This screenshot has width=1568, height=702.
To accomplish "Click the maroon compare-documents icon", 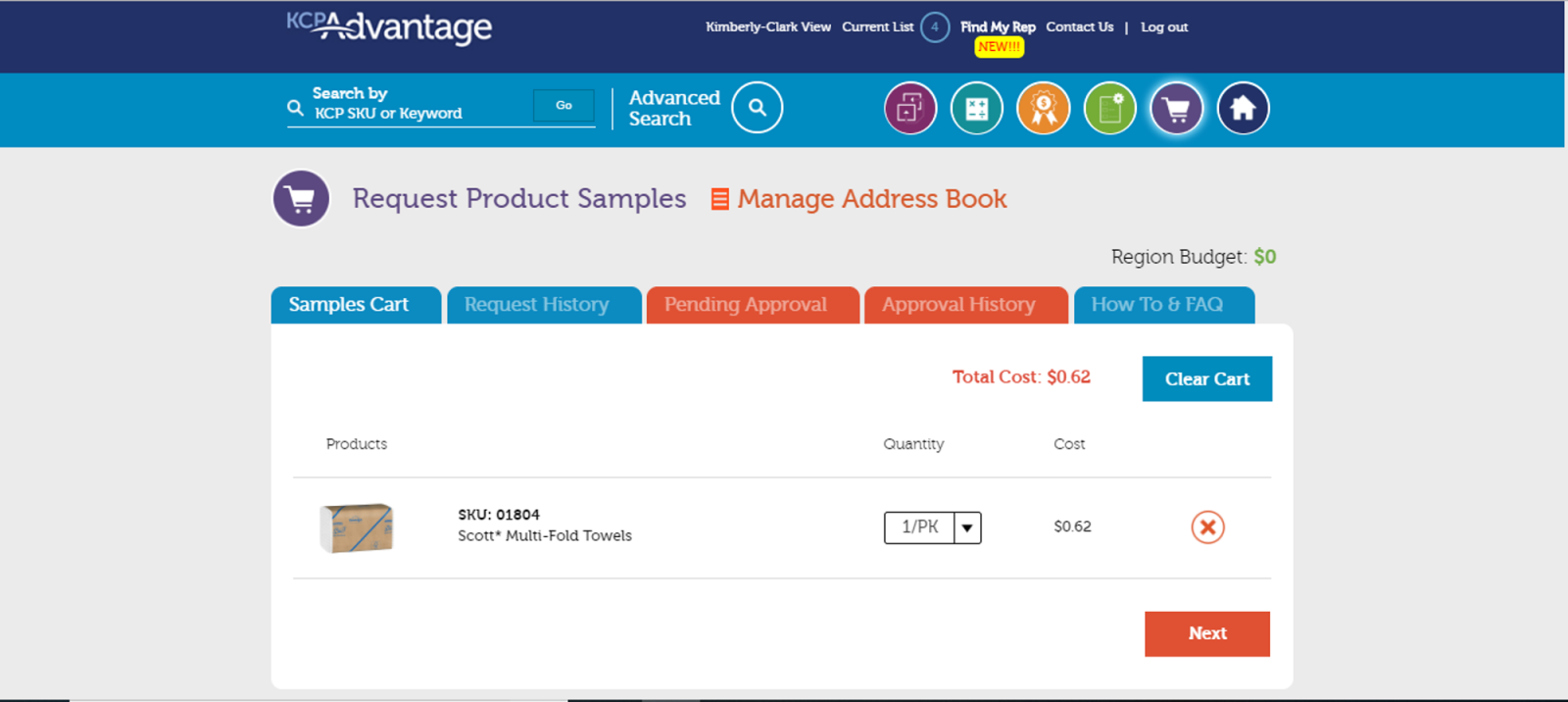I will [910, 108].
